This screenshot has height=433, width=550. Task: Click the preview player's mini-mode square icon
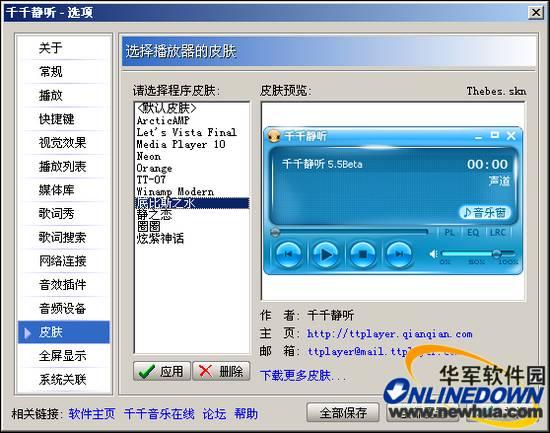495,135
